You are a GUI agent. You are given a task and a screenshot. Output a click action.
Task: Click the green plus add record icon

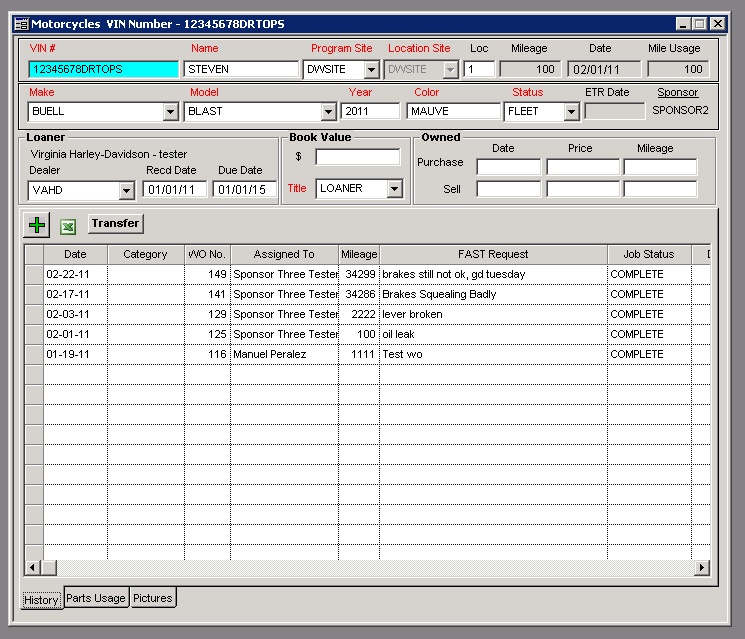(36, 226)
